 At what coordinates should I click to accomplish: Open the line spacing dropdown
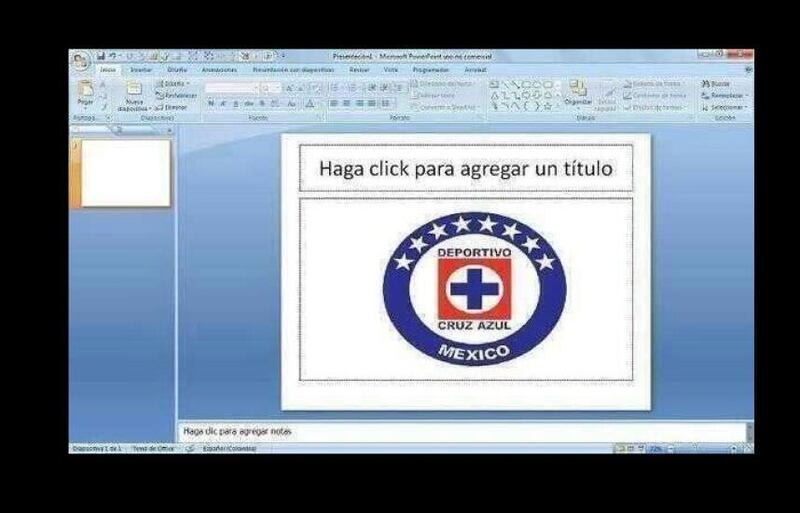pyautogui.click(x=399, y=88)
